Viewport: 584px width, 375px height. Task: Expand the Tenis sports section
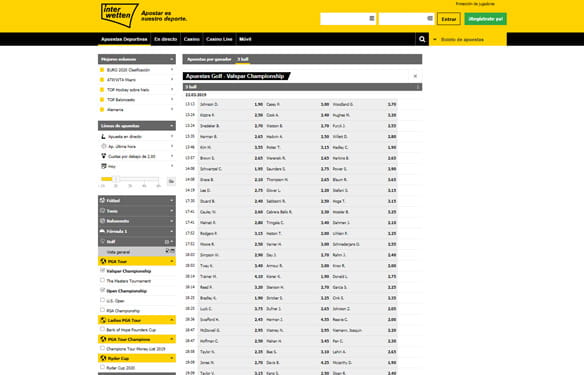[x=171, y=211]
